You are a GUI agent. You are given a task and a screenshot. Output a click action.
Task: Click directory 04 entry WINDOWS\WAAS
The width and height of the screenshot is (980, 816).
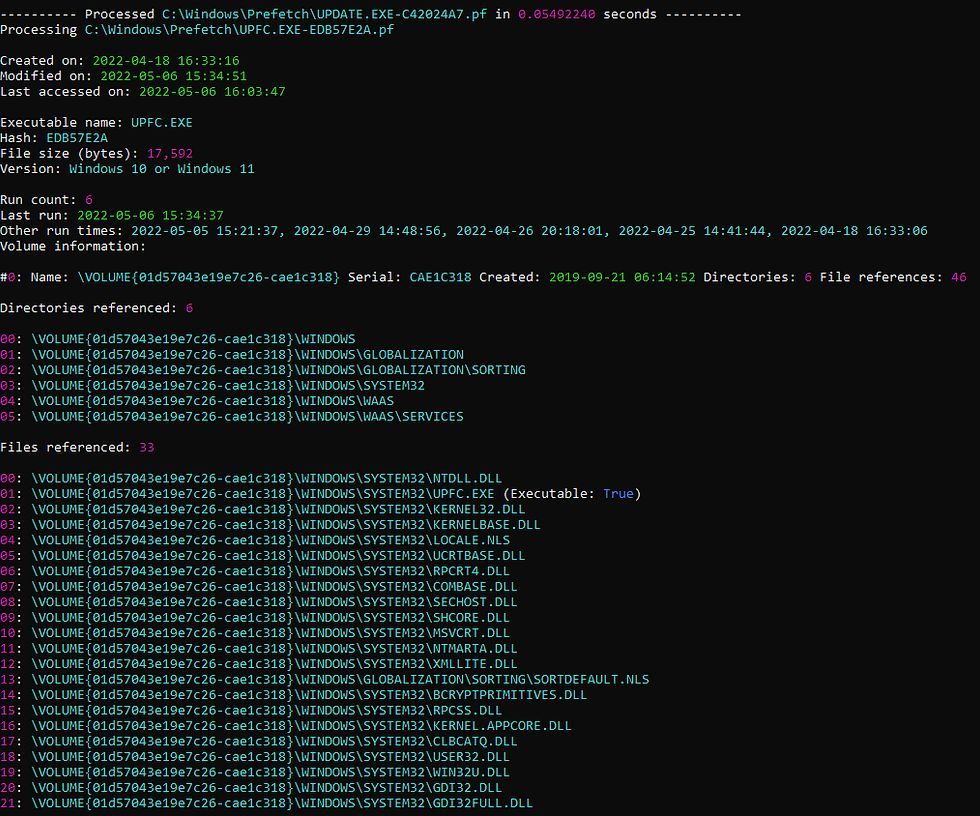[x=197, y=401]
